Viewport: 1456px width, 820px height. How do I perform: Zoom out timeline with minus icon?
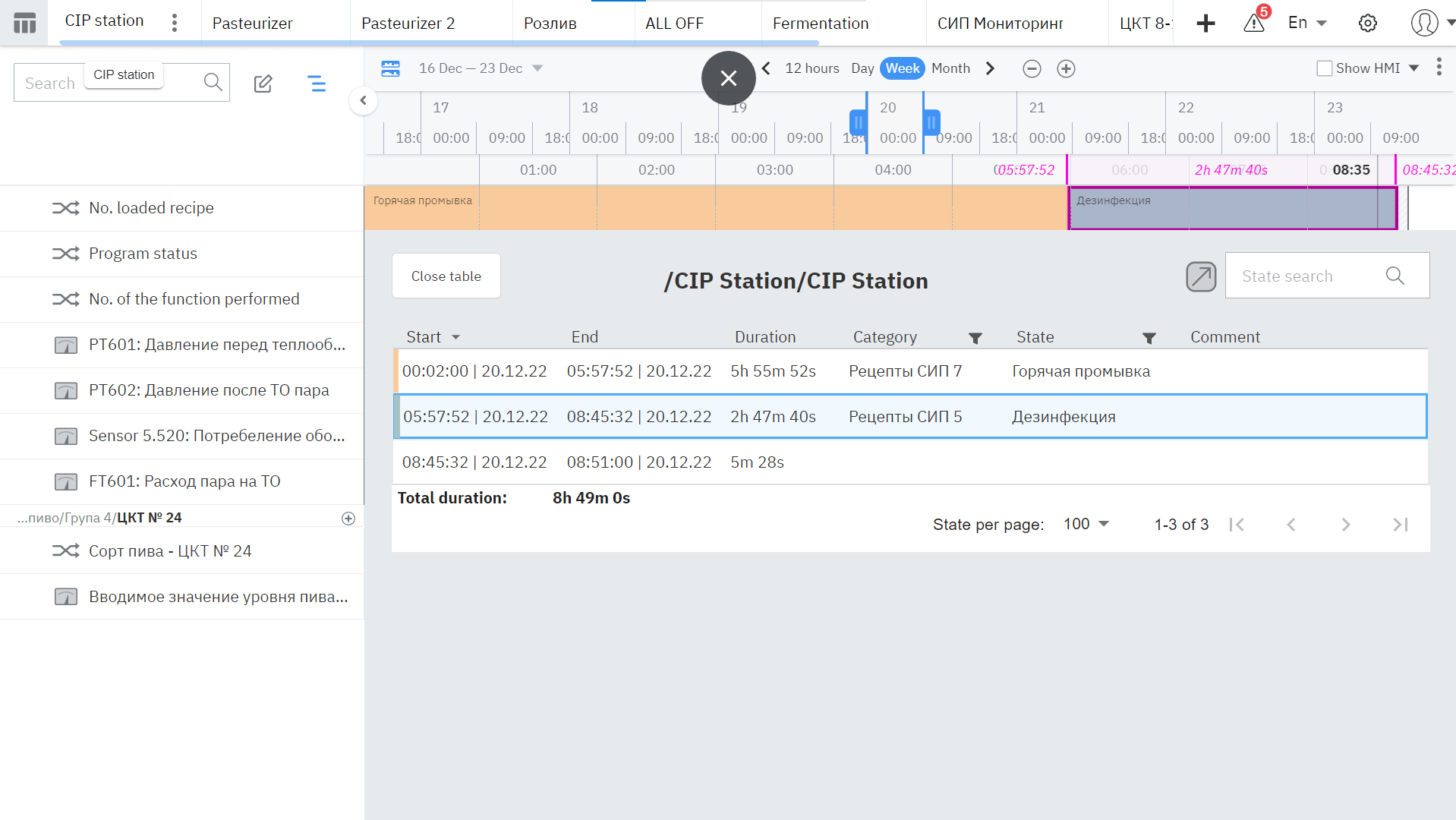[x=1032, y=69]
